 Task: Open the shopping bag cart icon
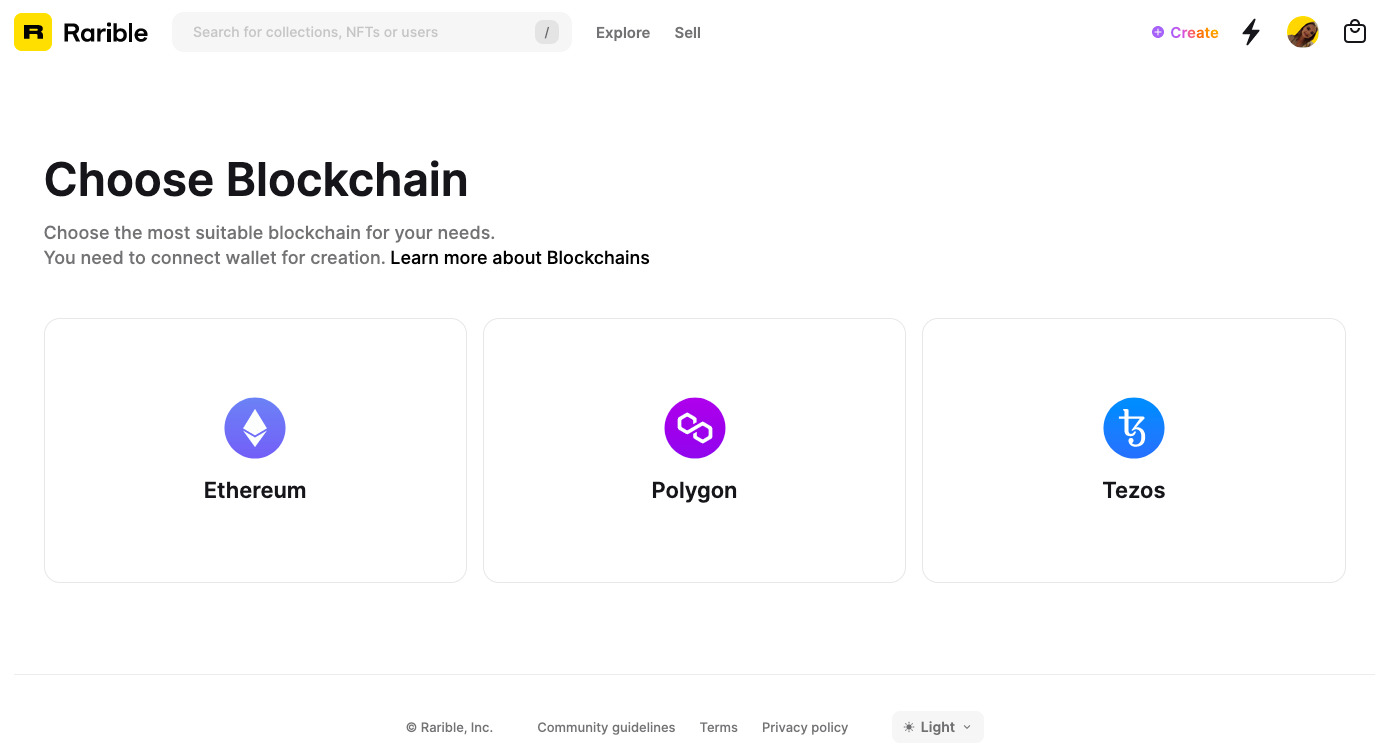pos(1355,32)
